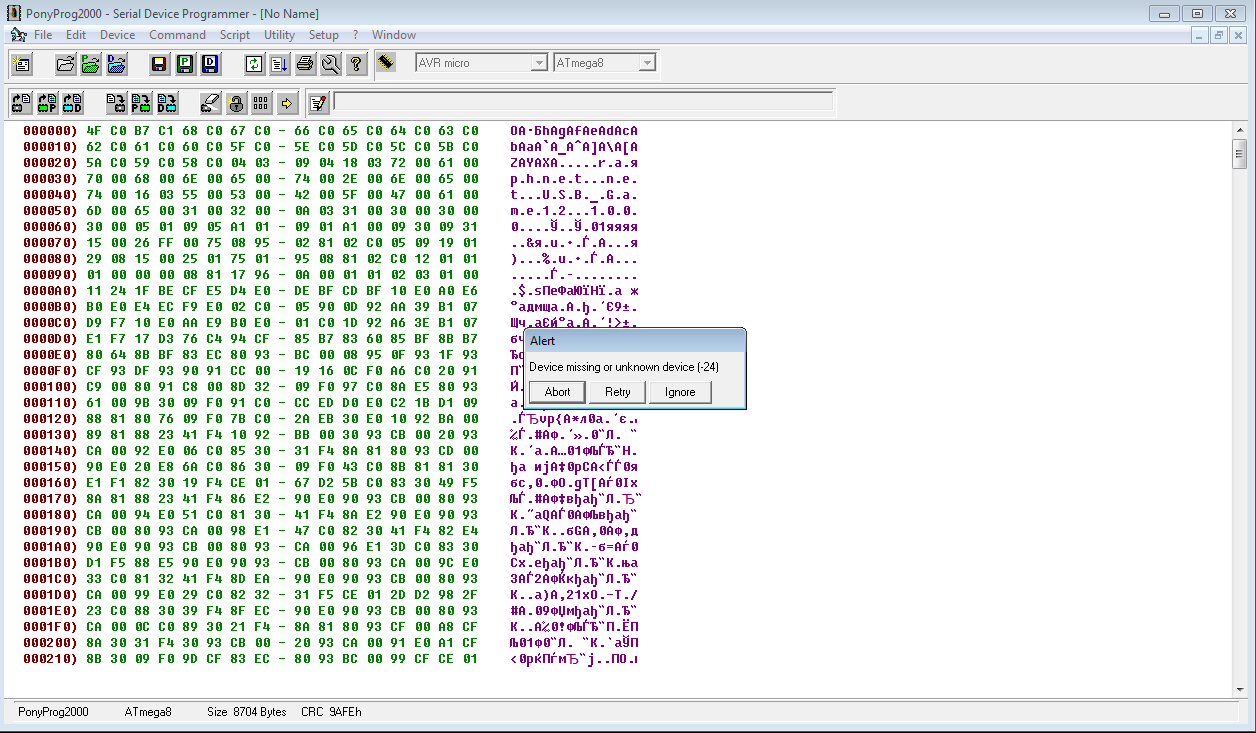The width and height of the screenshot is (1256, 733).
Task: Open the Utility menu
Action: coord(280,35)
